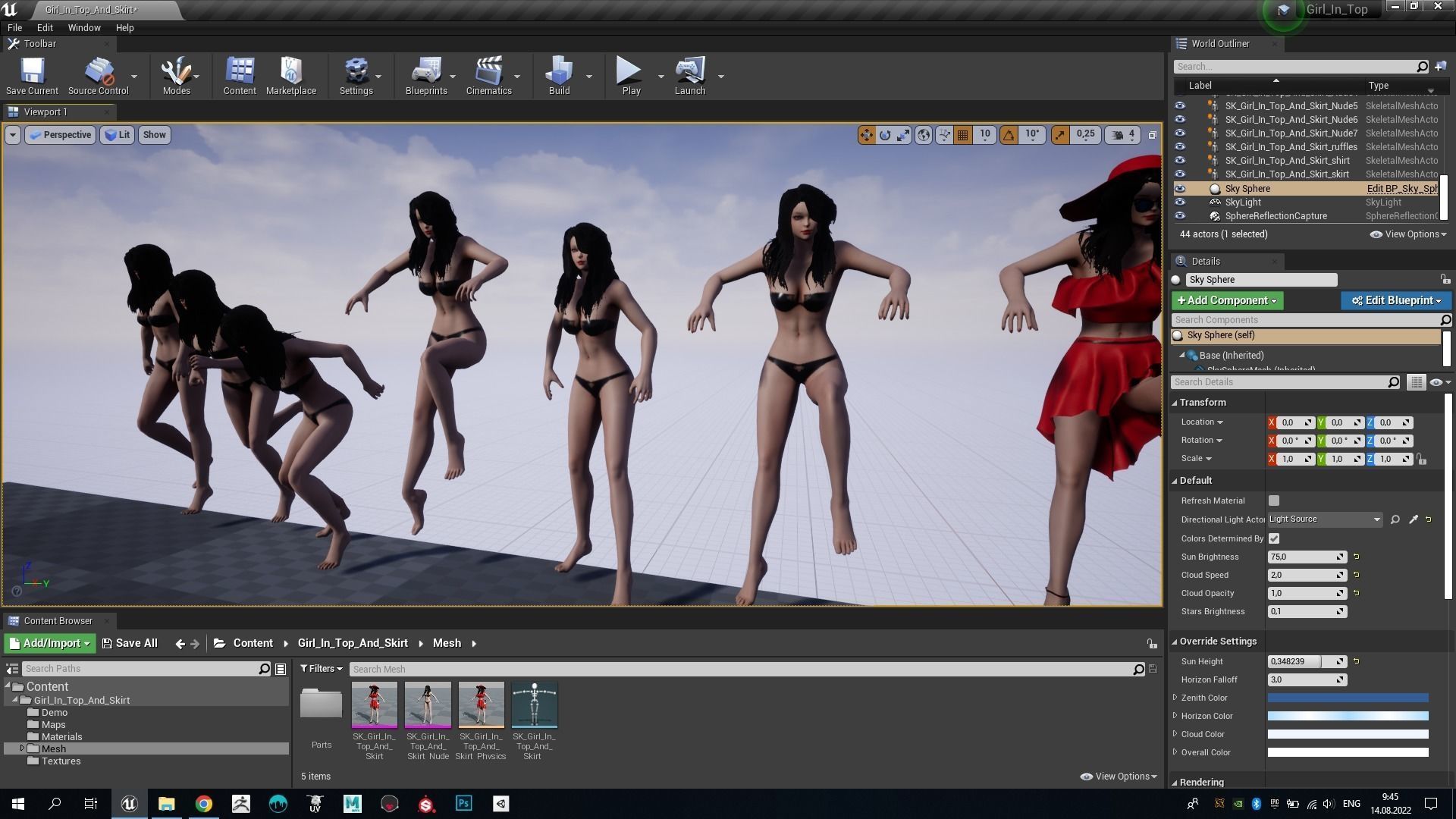Hide the Sky Sphere actor using the eye icon
Viewport: 1456px width, 819px height.
1180,189
